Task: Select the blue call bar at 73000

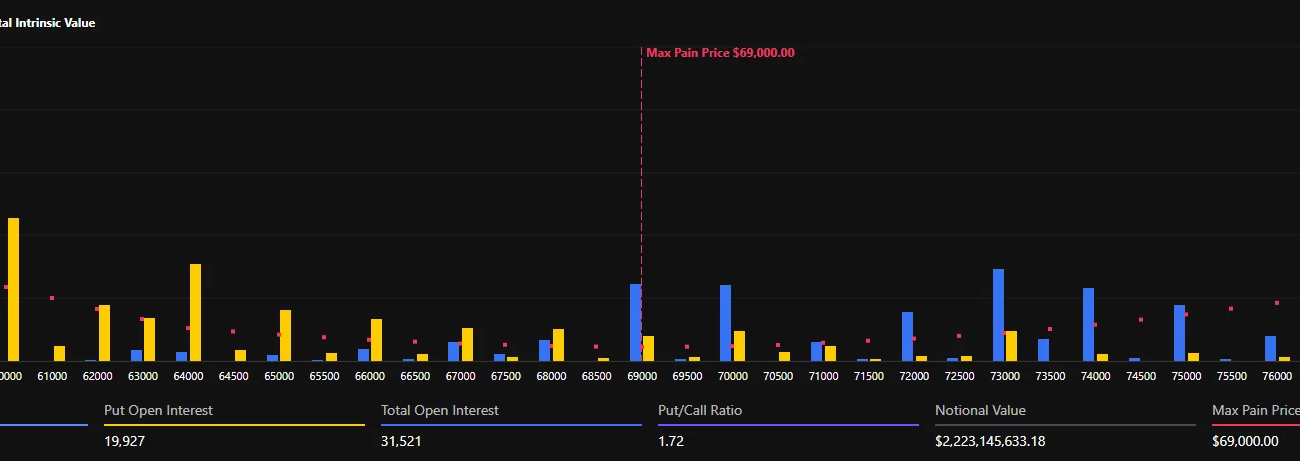Action: click(x=998, y=315)
